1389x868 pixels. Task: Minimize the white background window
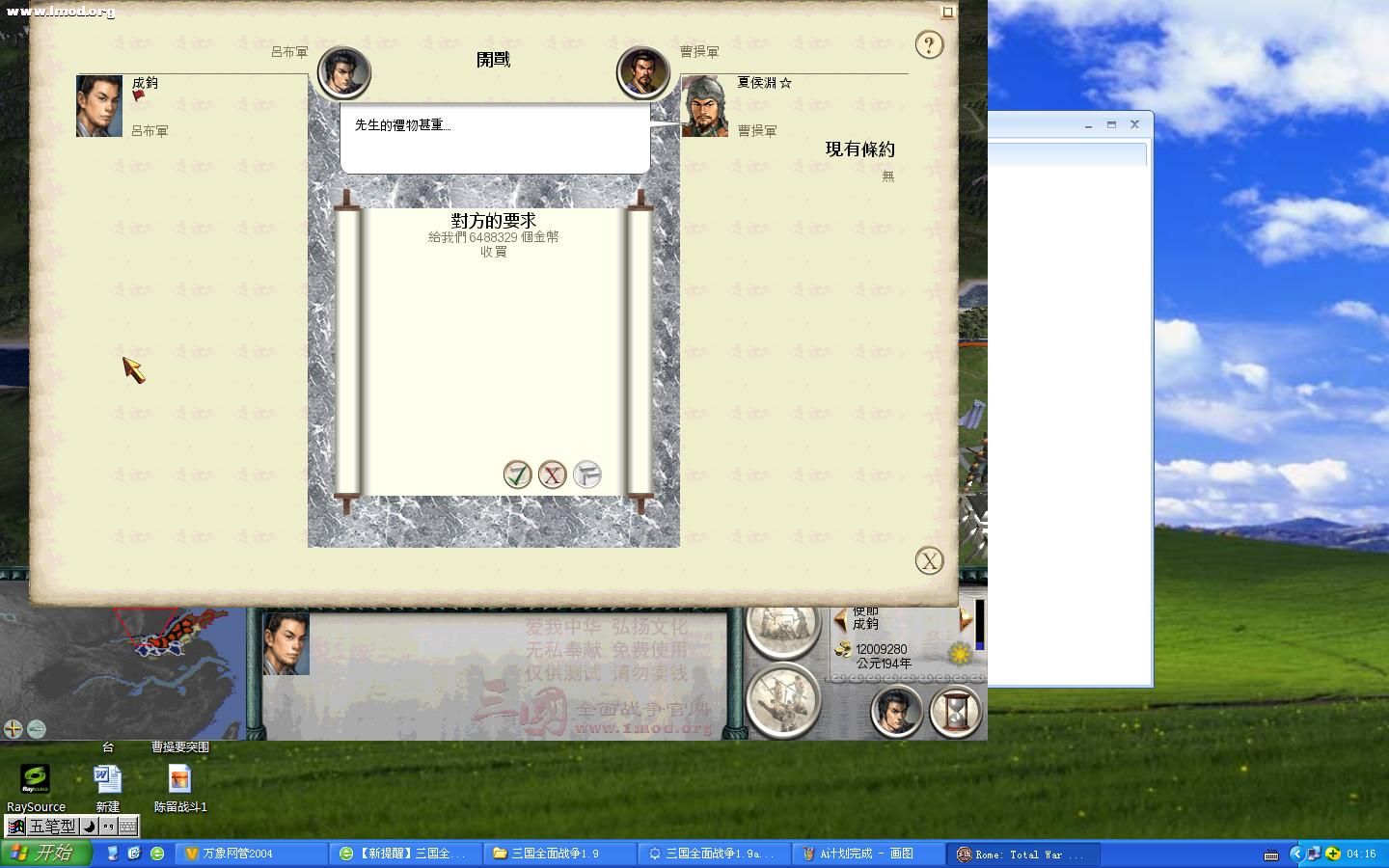click(1088, 125)
